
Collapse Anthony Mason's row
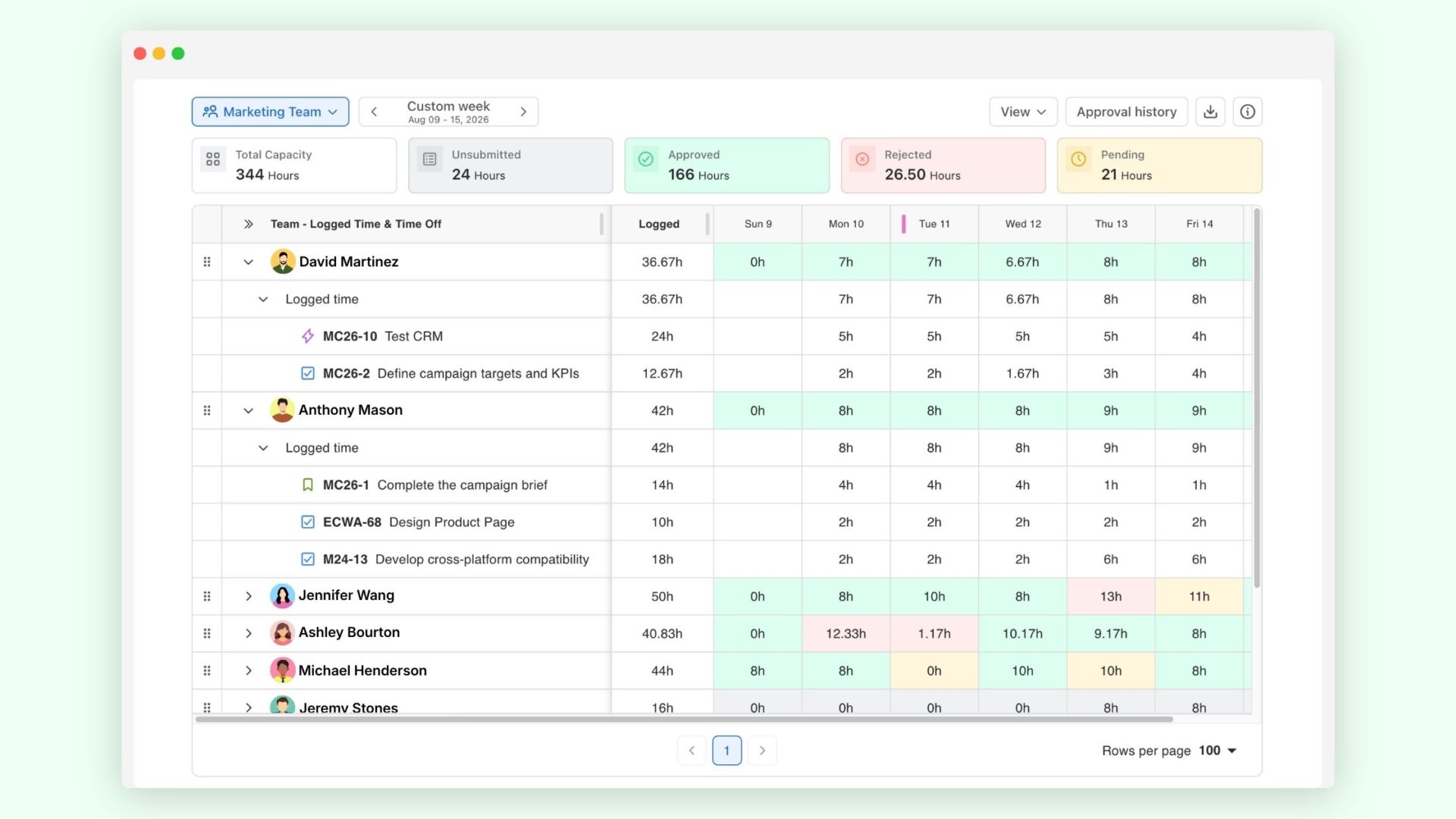248,410
